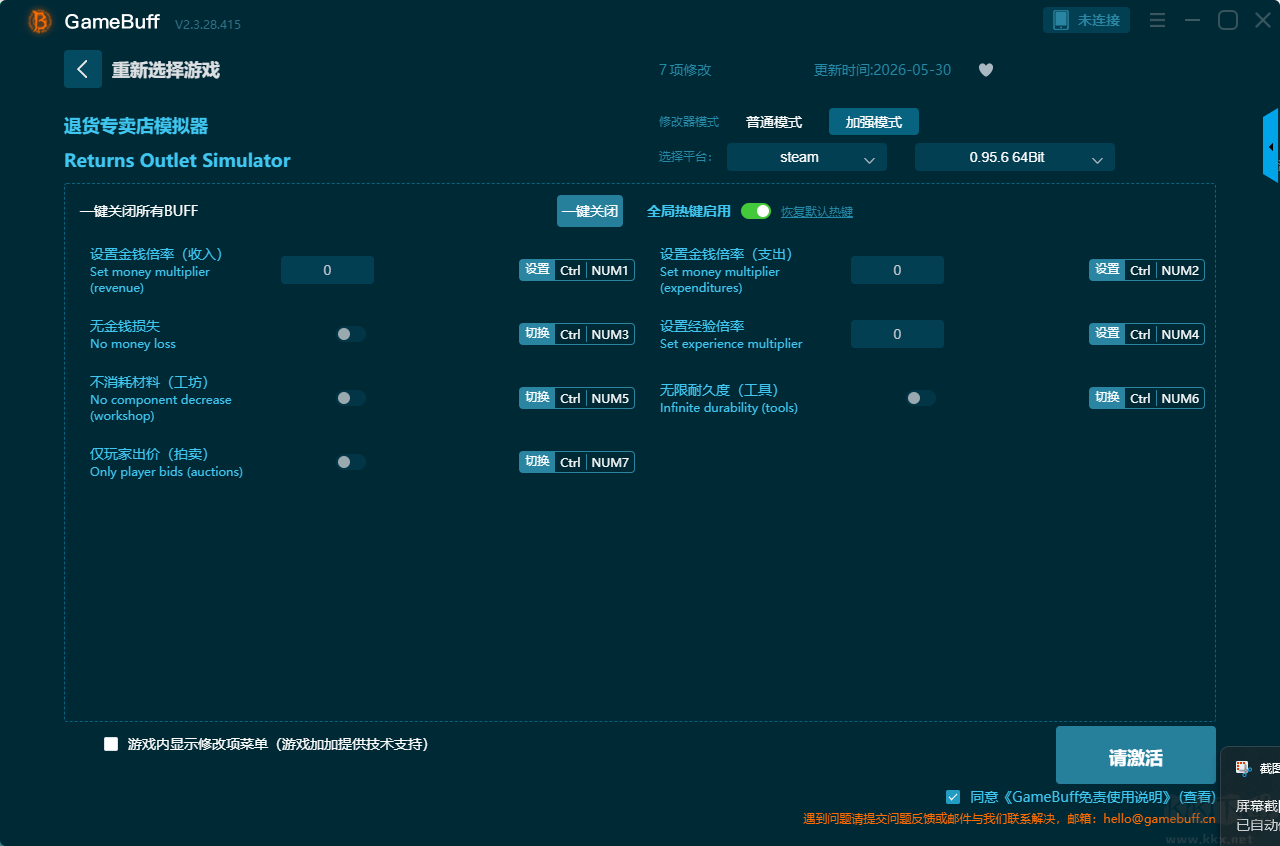
Task: Click 切换 button for Ctrl NUM3
Action: [537, 334]
